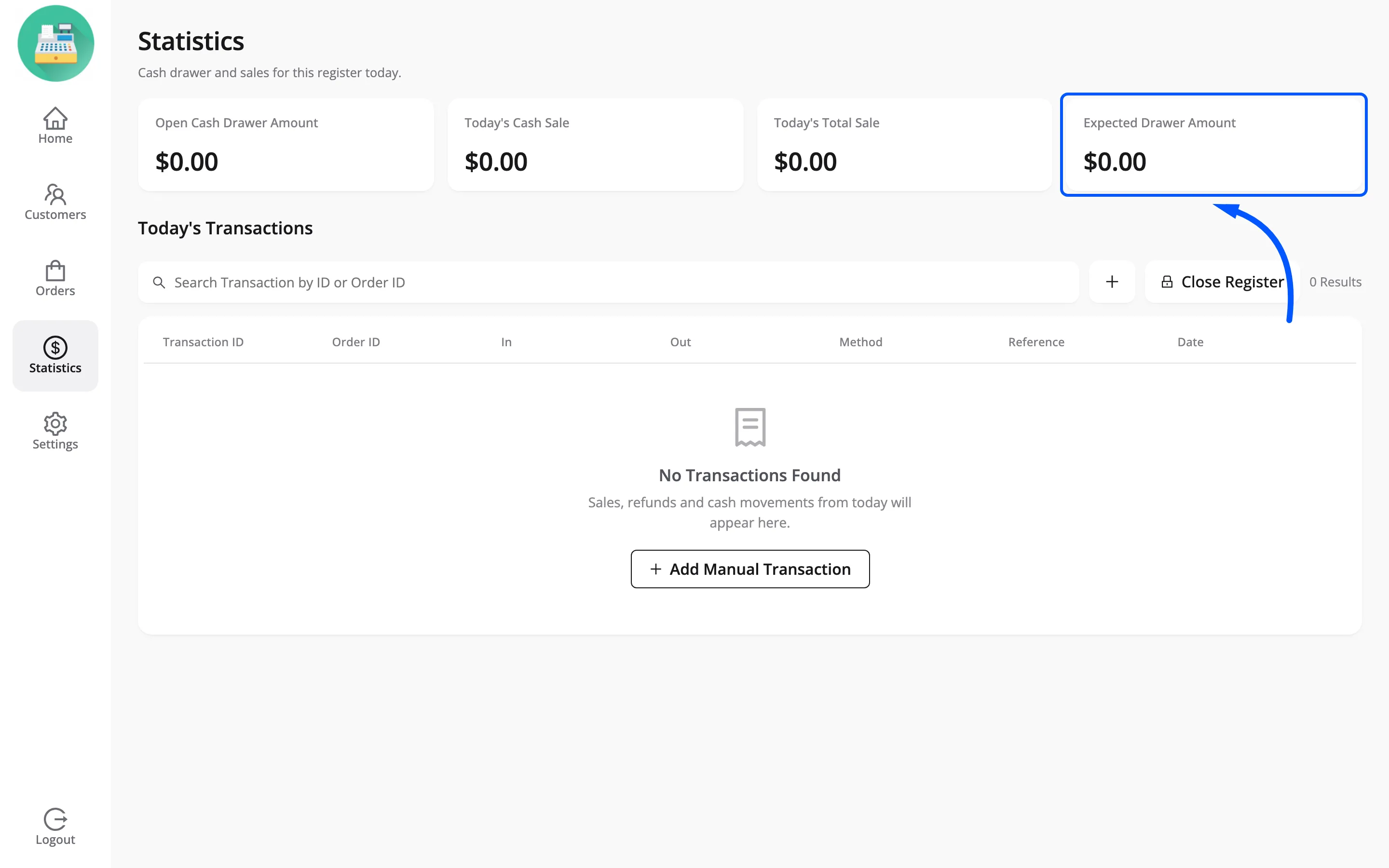Click the Today's Total Sale card
Screen dimensions: 1389x868
pos(905,145)
